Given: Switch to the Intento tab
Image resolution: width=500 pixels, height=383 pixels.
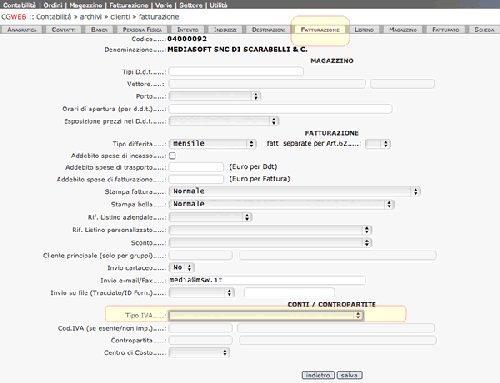Looking at the screenshot, I should 188,30.
